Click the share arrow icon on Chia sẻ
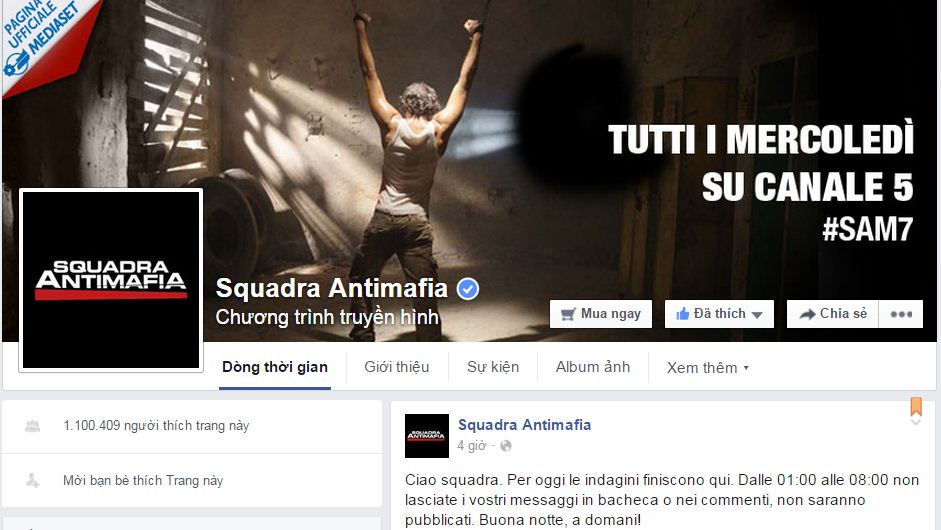Viewport: 941px width, 530px height. click(807, 314)
